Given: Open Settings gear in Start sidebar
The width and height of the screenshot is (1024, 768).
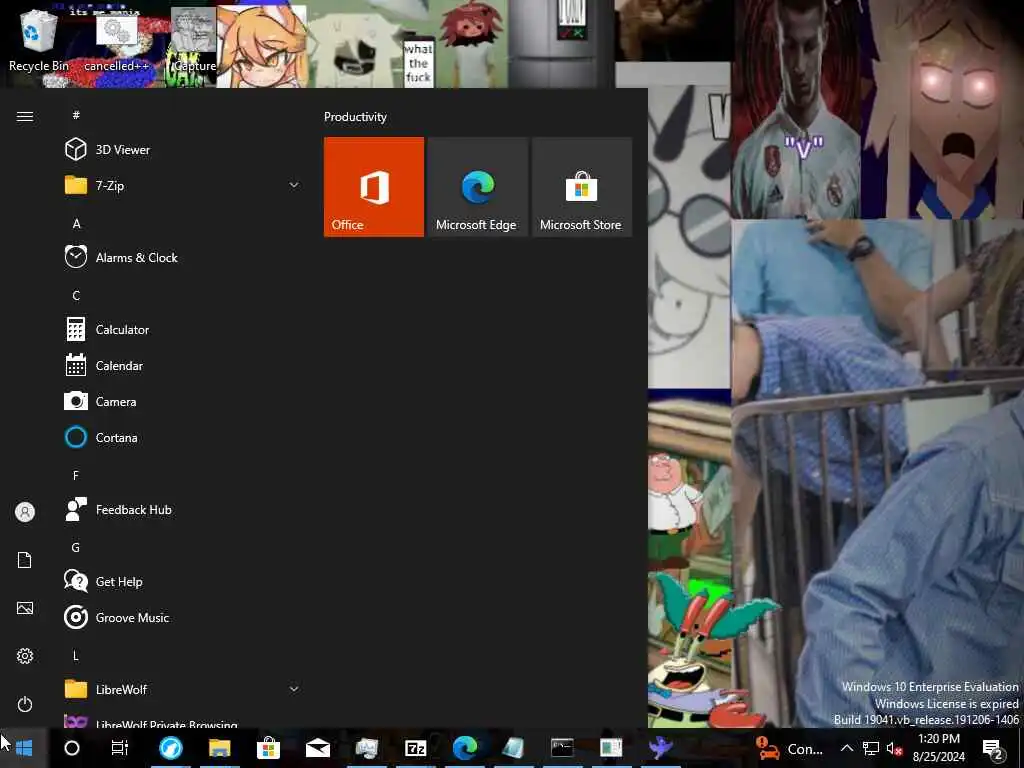Looking at the screenshot, I should pyautogui.click(x=25, y=656).
